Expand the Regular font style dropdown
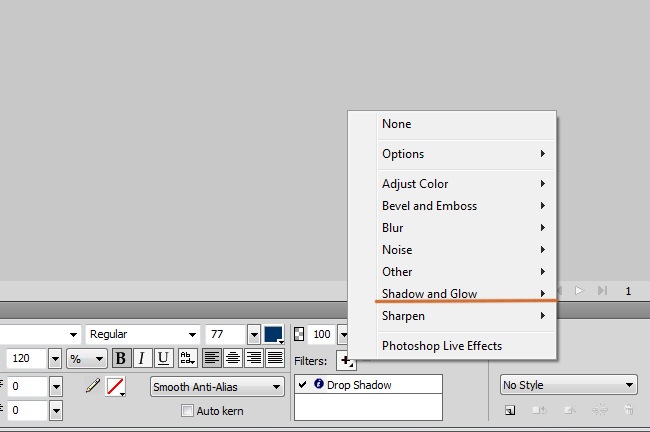 141,334
